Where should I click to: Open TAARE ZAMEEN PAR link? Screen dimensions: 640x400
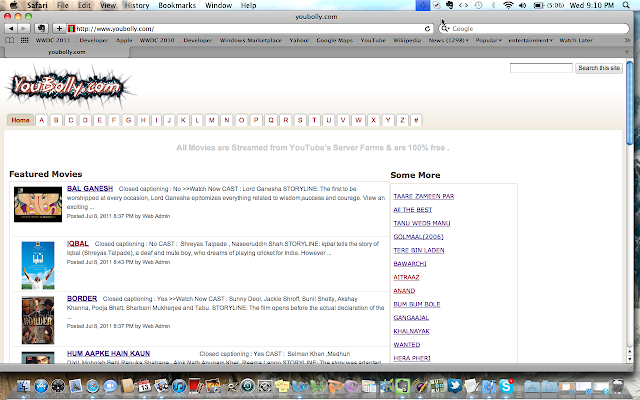(x=424, y=196)
